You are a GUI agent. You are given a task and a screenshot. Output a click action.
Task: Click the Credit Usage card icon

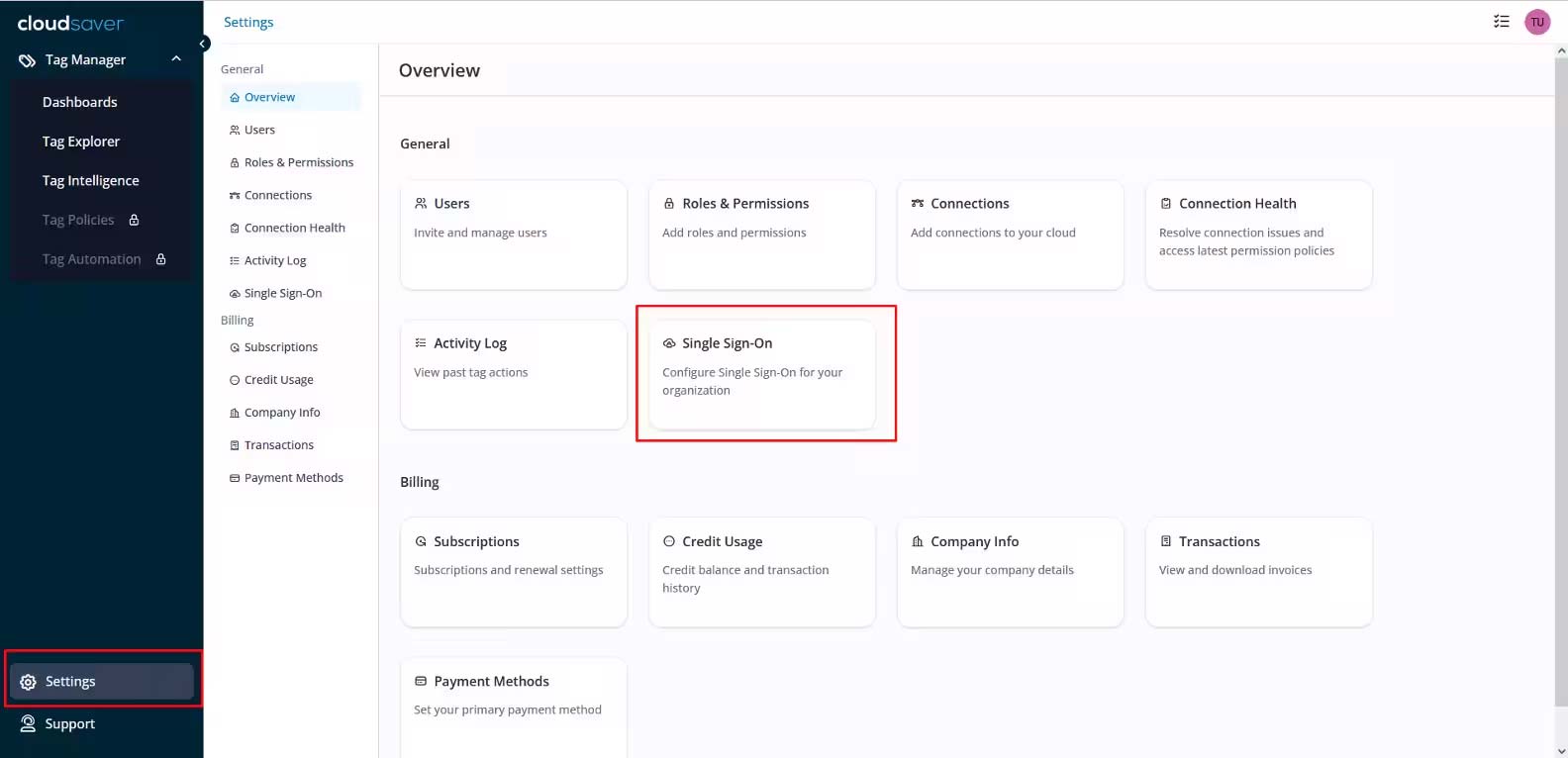coord(669,541)
